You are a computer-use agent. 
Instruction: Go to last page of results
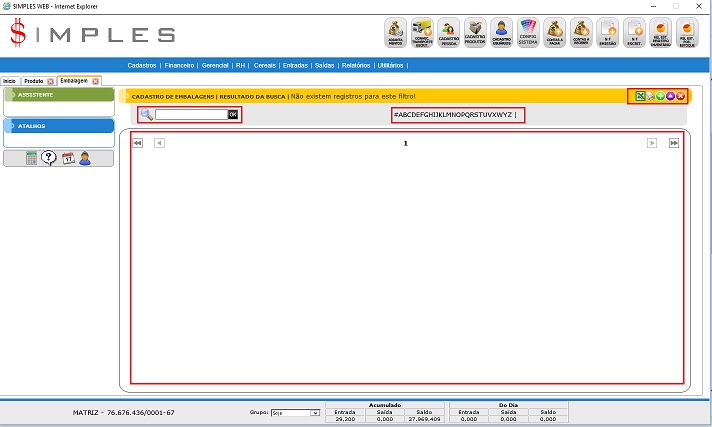pos(674,143)
